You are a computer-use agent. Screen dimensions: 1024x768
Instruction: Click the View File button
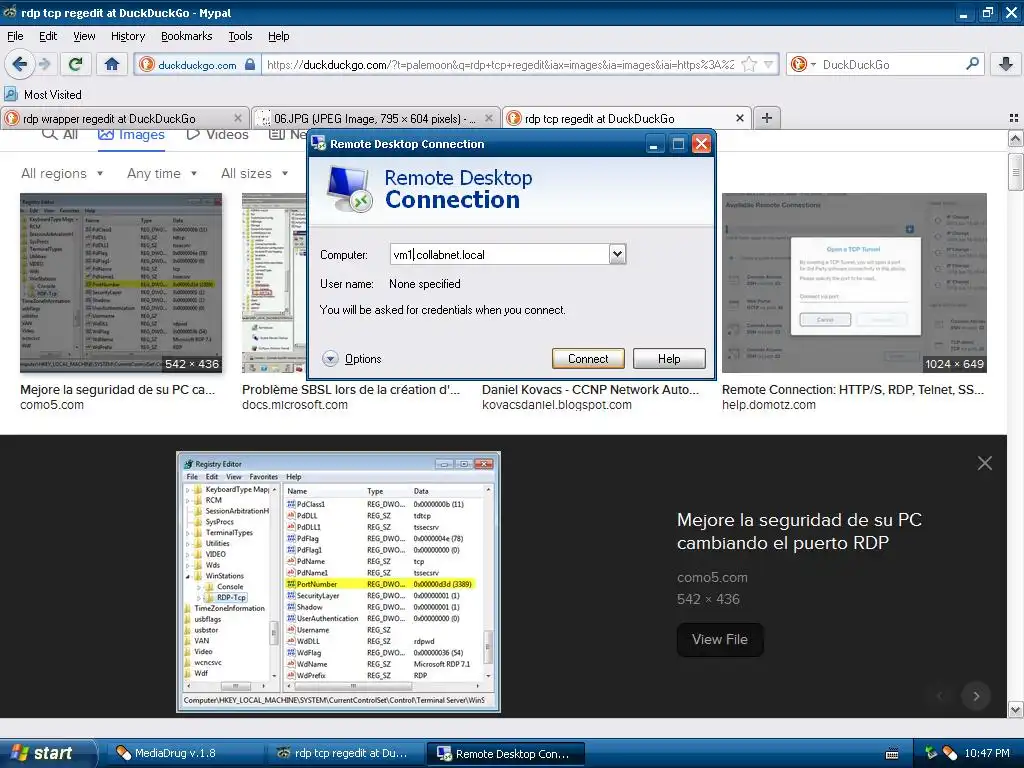coord(720,639)
